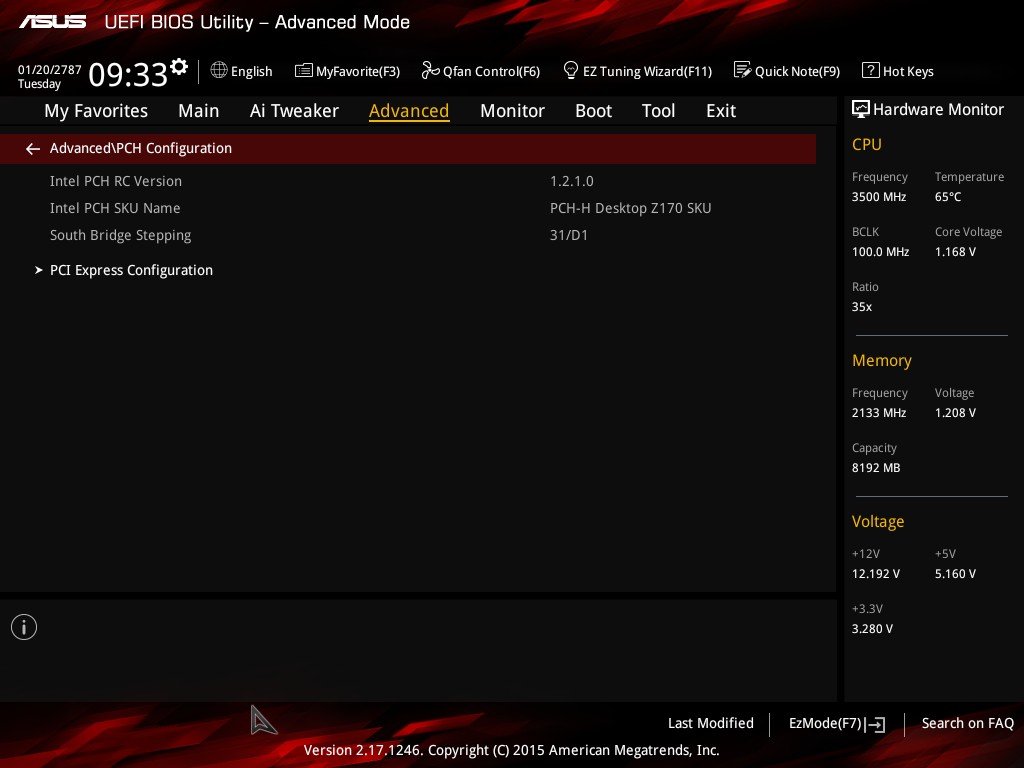Click the info circle icon
1024x768 pixels.
point(24,627)
